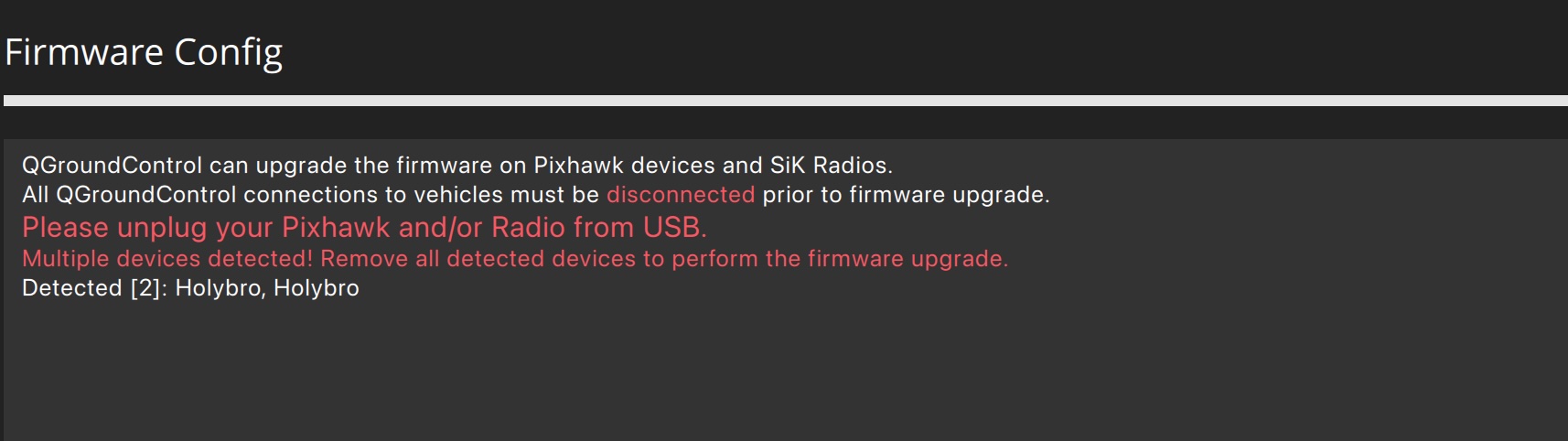Click "Radio" in the unplug warning

tap(528, 227)
